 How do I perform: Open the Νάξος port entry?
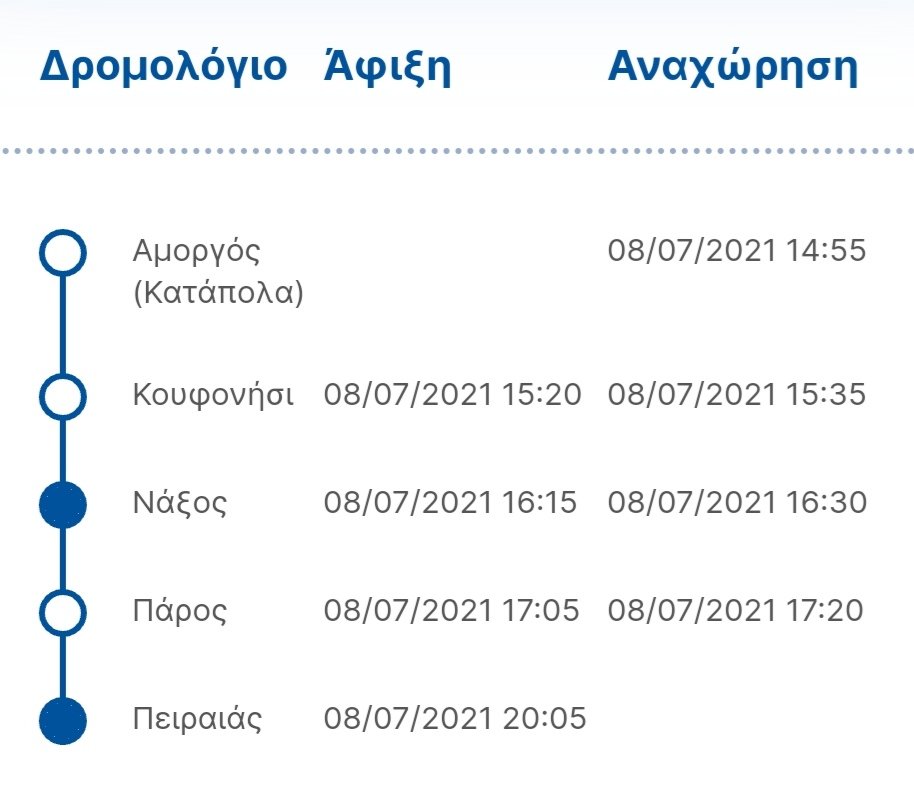(180, 504)
